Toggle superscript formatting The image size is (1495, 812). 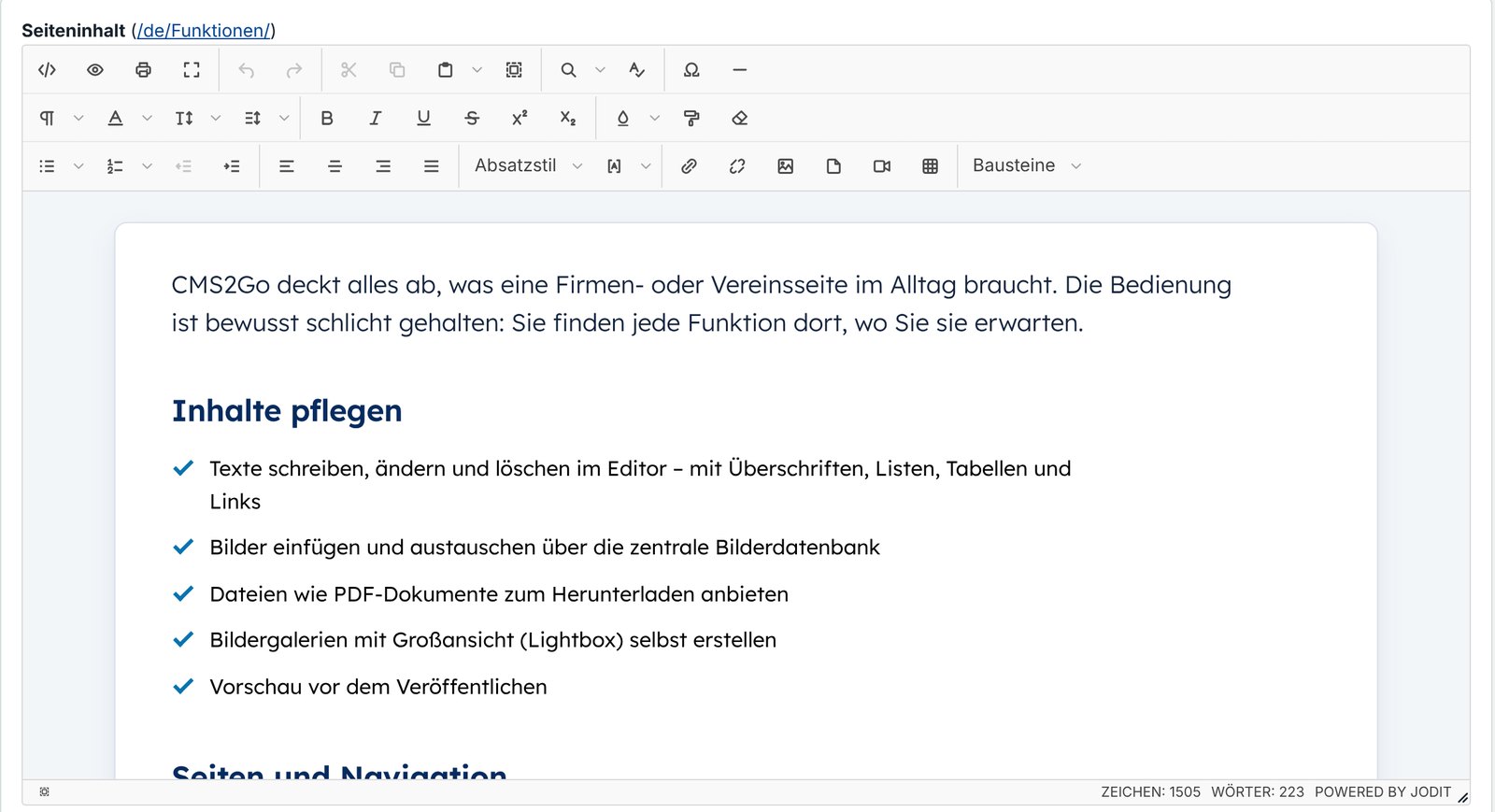click(520, 118)
